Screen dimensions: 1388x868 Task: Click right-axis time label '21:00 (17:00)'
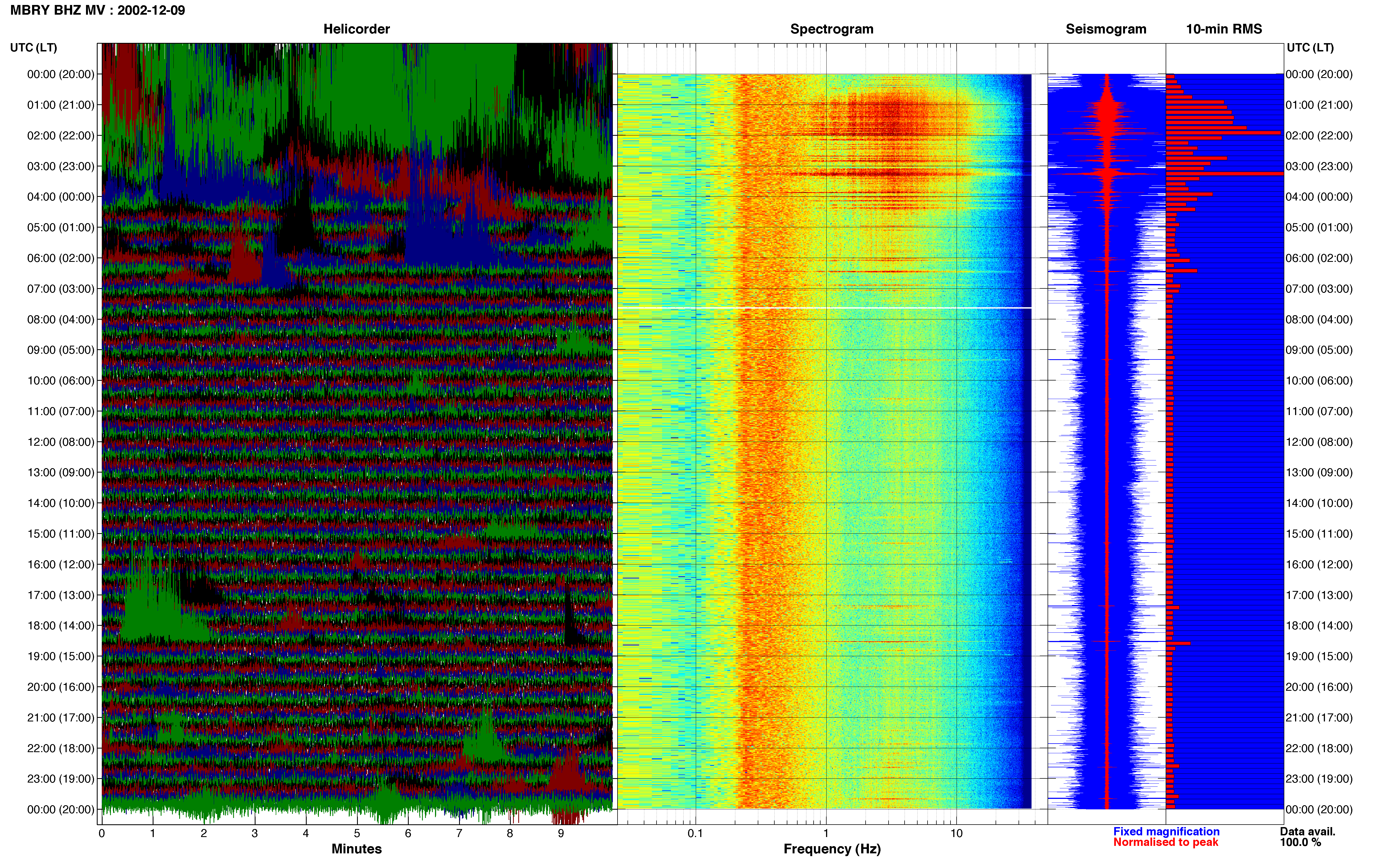1319,718
